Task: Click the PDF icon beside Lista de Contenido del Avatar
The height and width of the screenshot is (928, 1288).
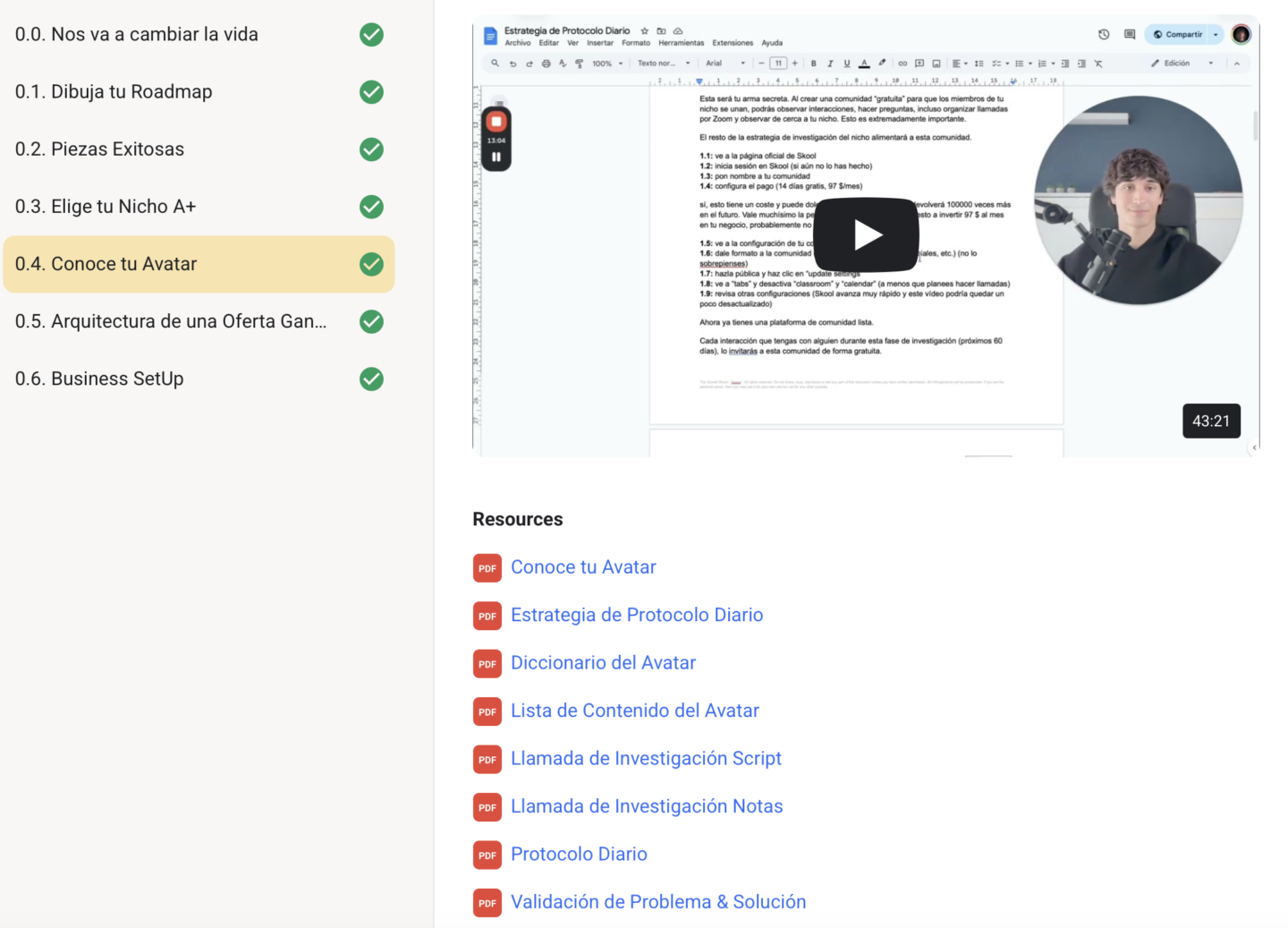Action: point(487,711)
